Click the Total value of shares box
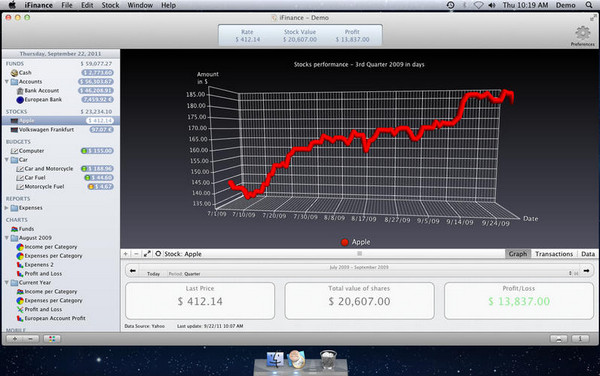 (359, 301)
